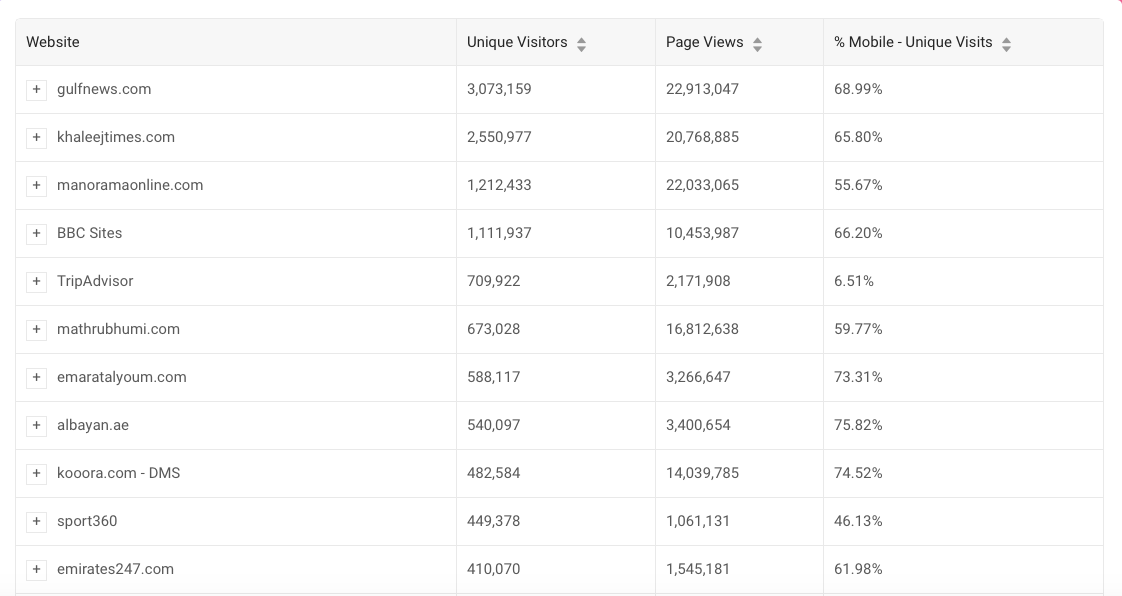Click mobile share 68.99% for gulfnews.com
The height and width of the screenshot is (596, 1122).
(x=859, y=89)
